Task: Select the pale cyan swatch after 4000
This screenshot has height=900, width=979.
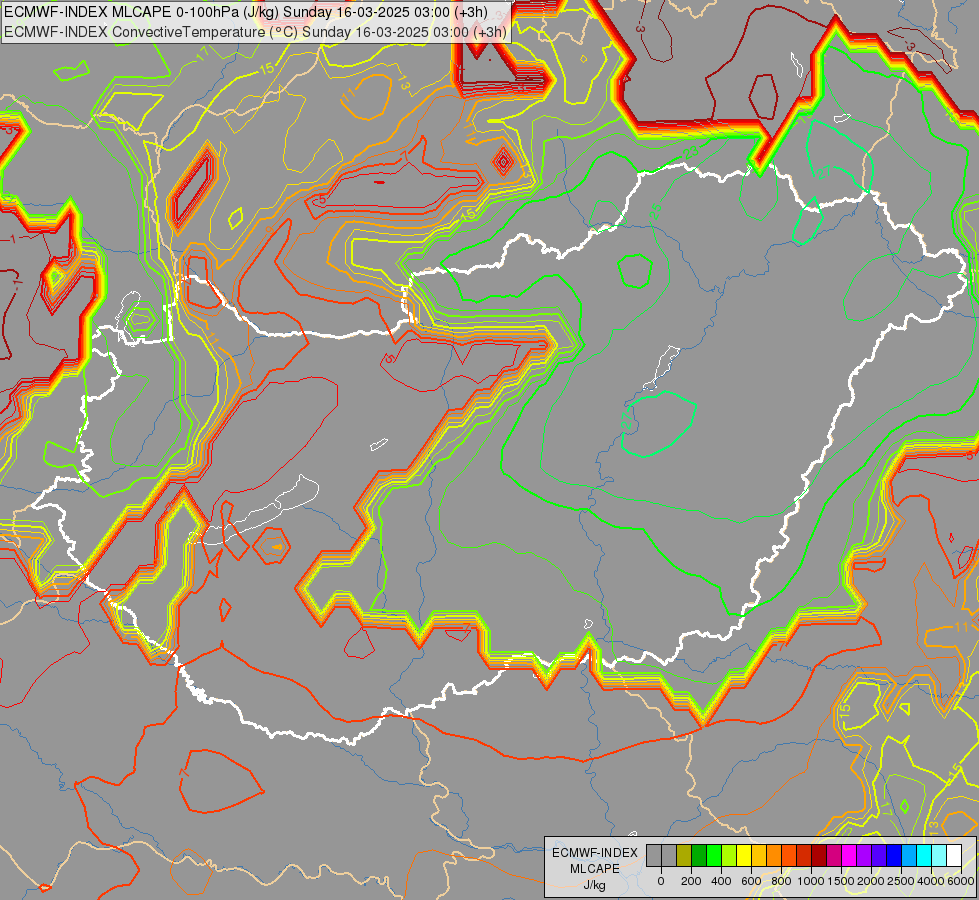Action: pyautogui.click(x=940, y=855)
